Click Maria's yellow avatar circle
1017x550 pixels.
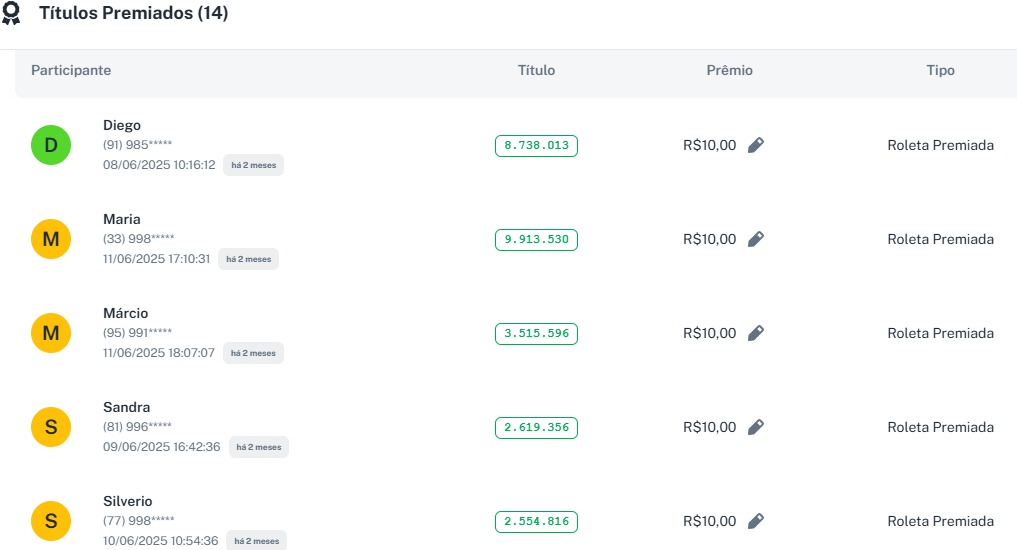(51, 239)
